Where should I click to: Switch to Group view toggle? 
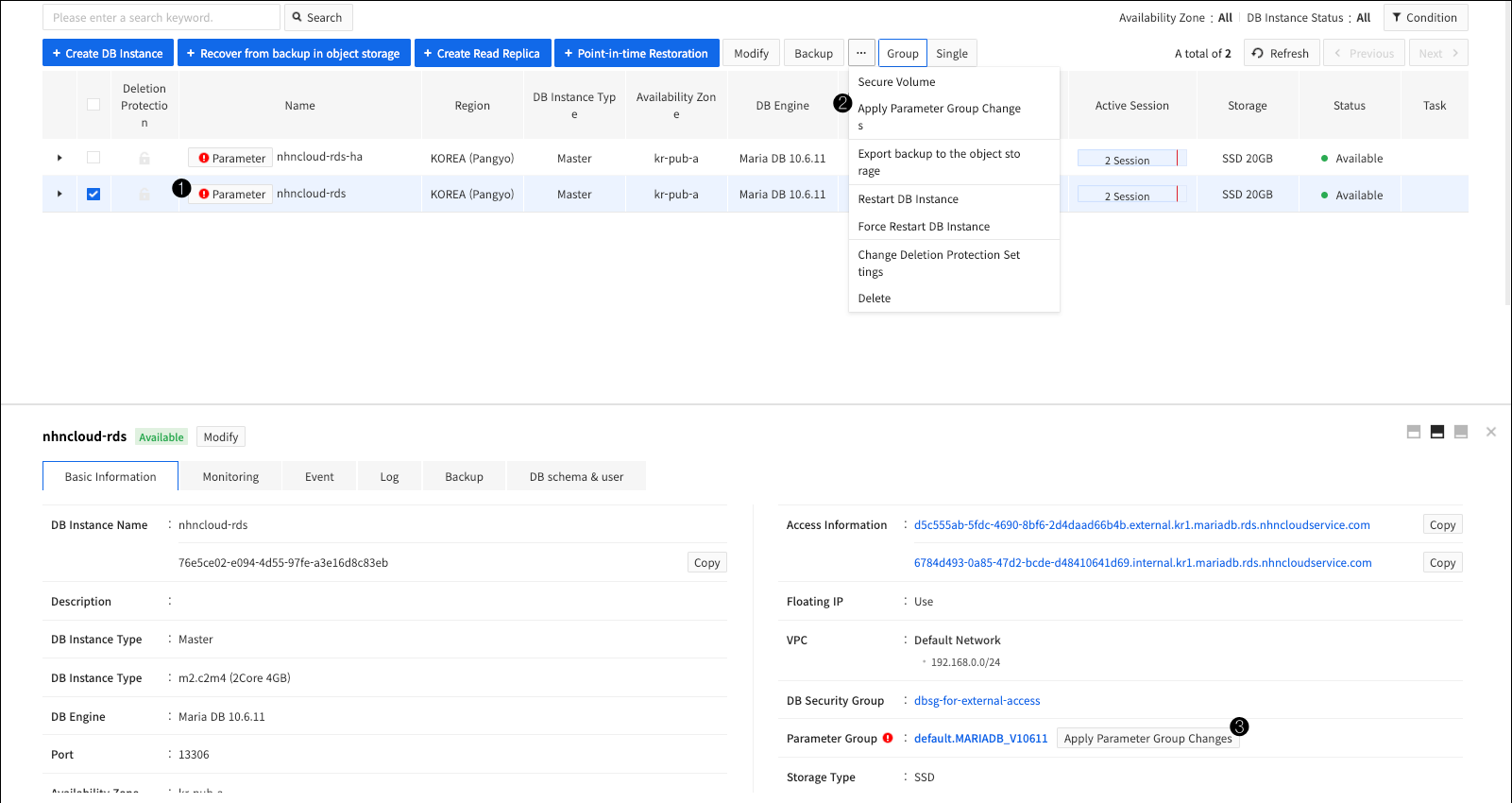(x=903, y=53)
